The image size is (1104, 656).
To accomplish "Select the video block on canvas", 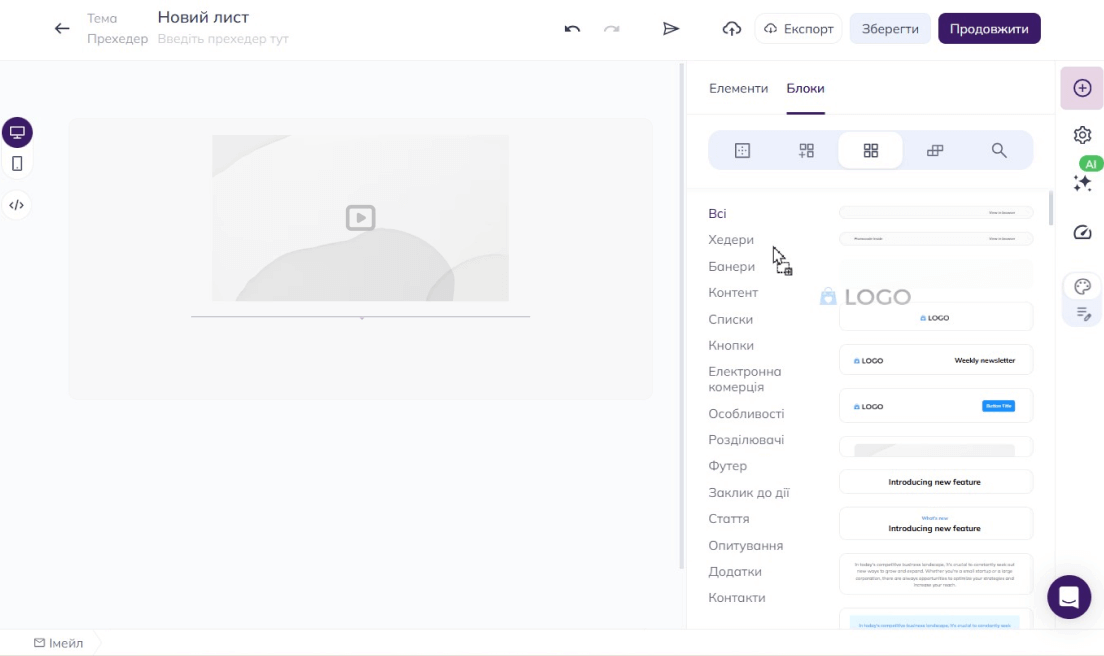I will click(x=360, y=218).
